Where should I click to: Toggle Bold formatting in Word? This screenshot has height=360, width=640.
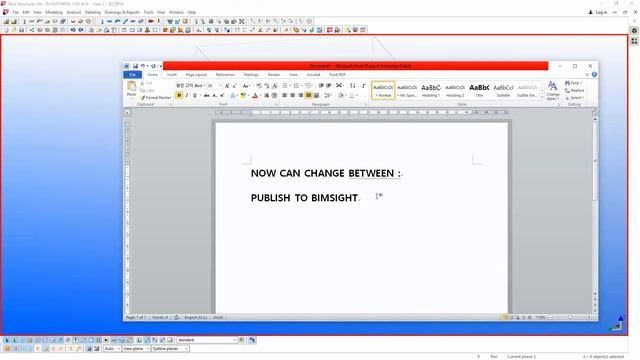pyautogui.click(x=179, y=95)
